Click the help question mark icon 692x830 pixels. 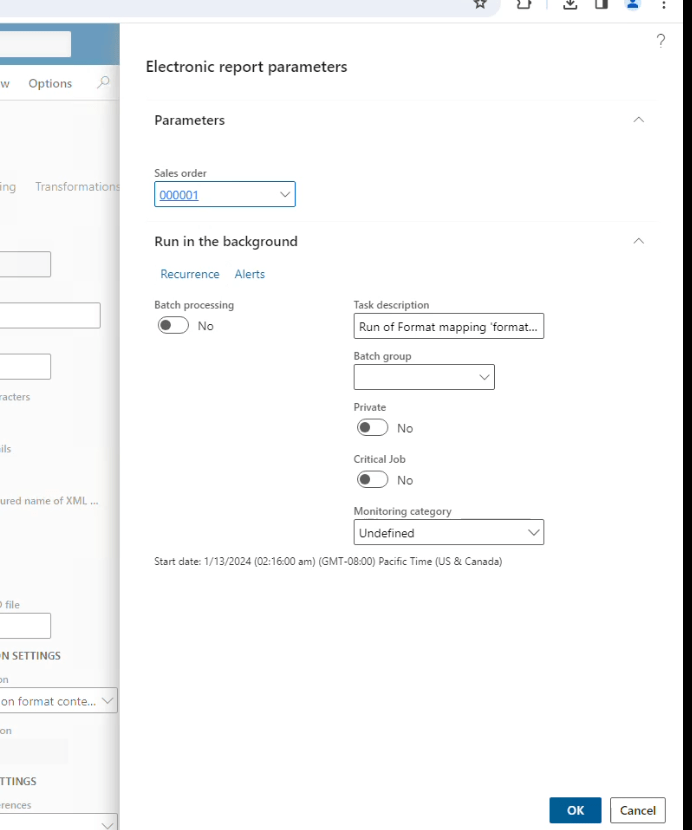660,41
